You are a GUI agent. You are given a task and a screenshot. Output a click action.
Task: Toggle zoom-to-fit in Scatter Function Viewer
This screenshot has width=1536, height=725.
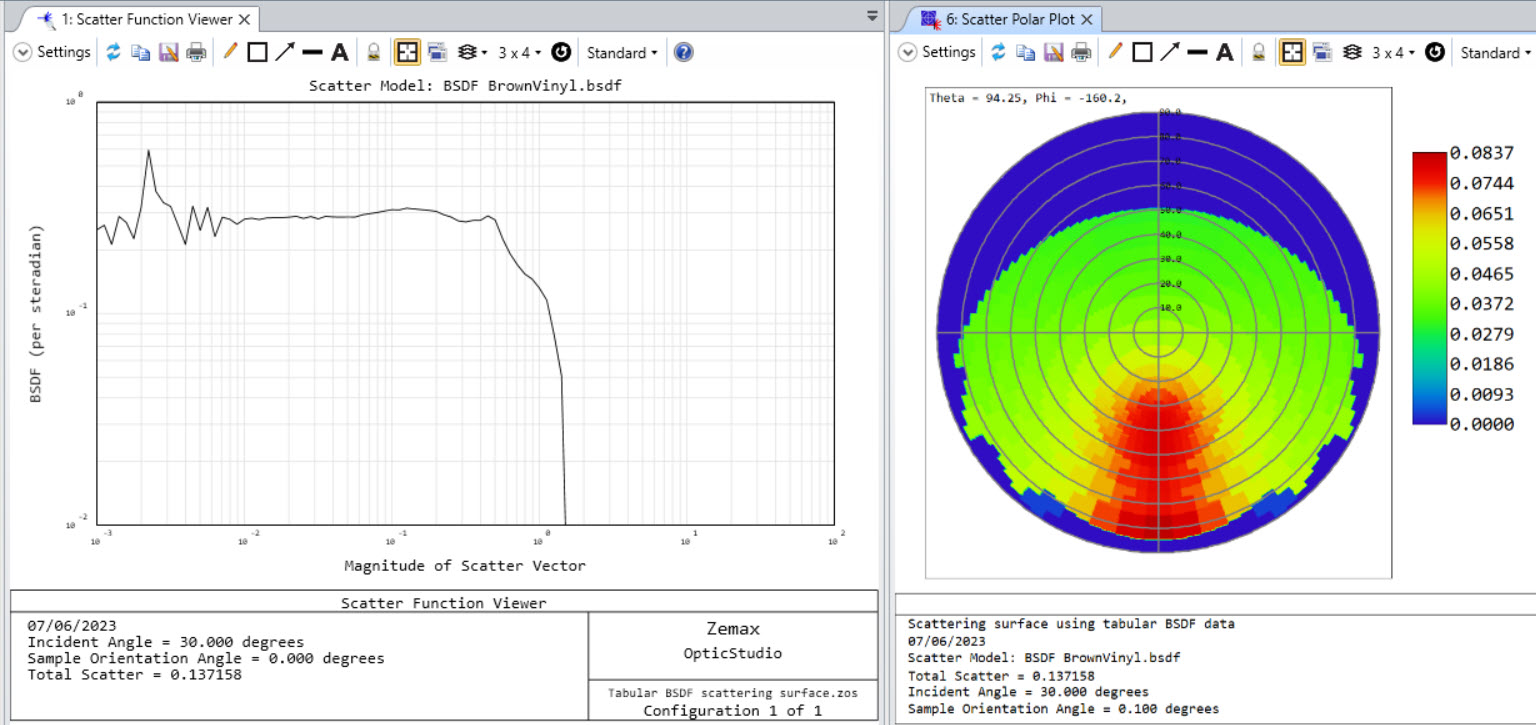pyautogui.click(x=407, y=52)
